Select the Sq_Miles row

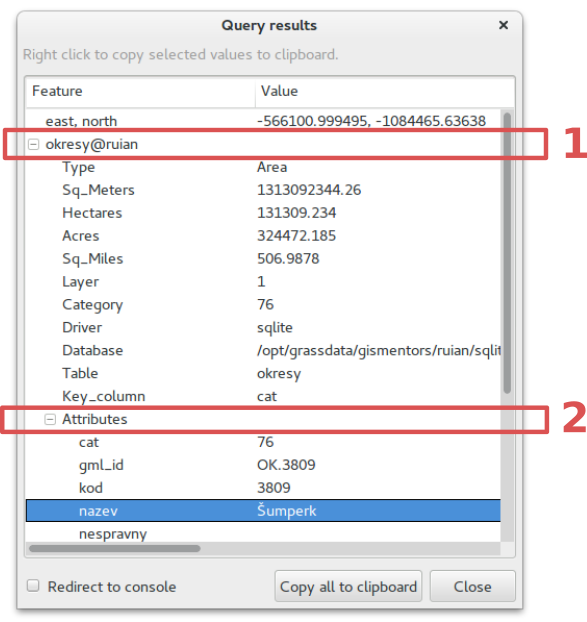(x=263, y=259)
